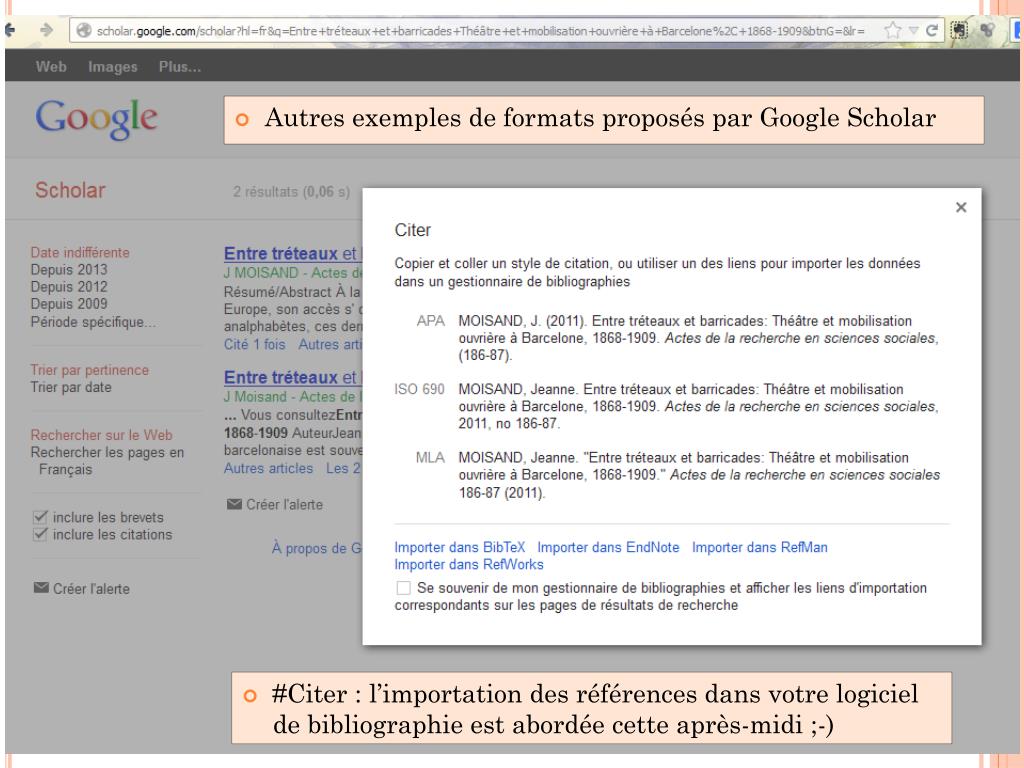Select the APA citation text

(x=698, y=338)
